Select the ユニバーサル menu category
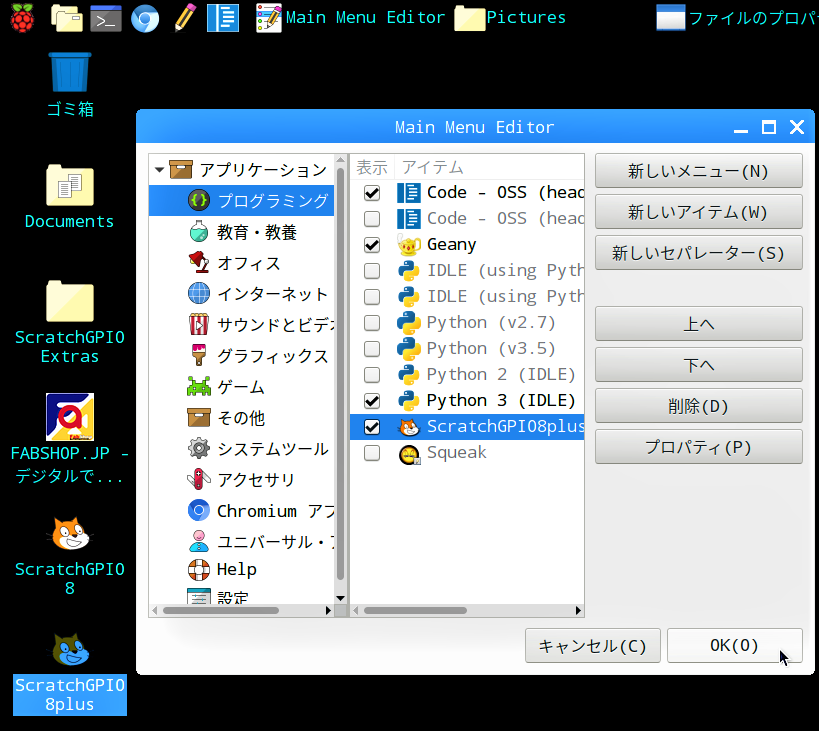The height and width of the screenshot is (731, 819). click(x=241, y=542)
